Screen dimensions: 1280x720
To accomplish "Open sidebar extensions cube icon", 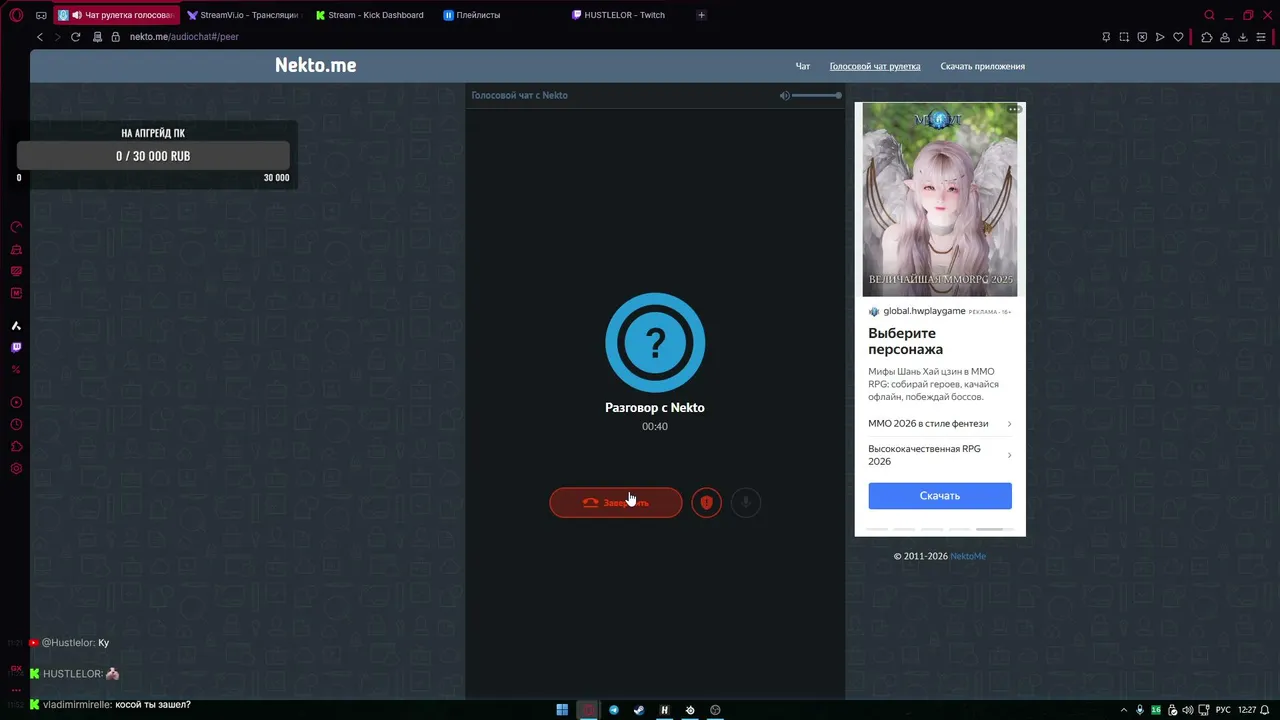I will pyautogui.click(x=16, y=446).
